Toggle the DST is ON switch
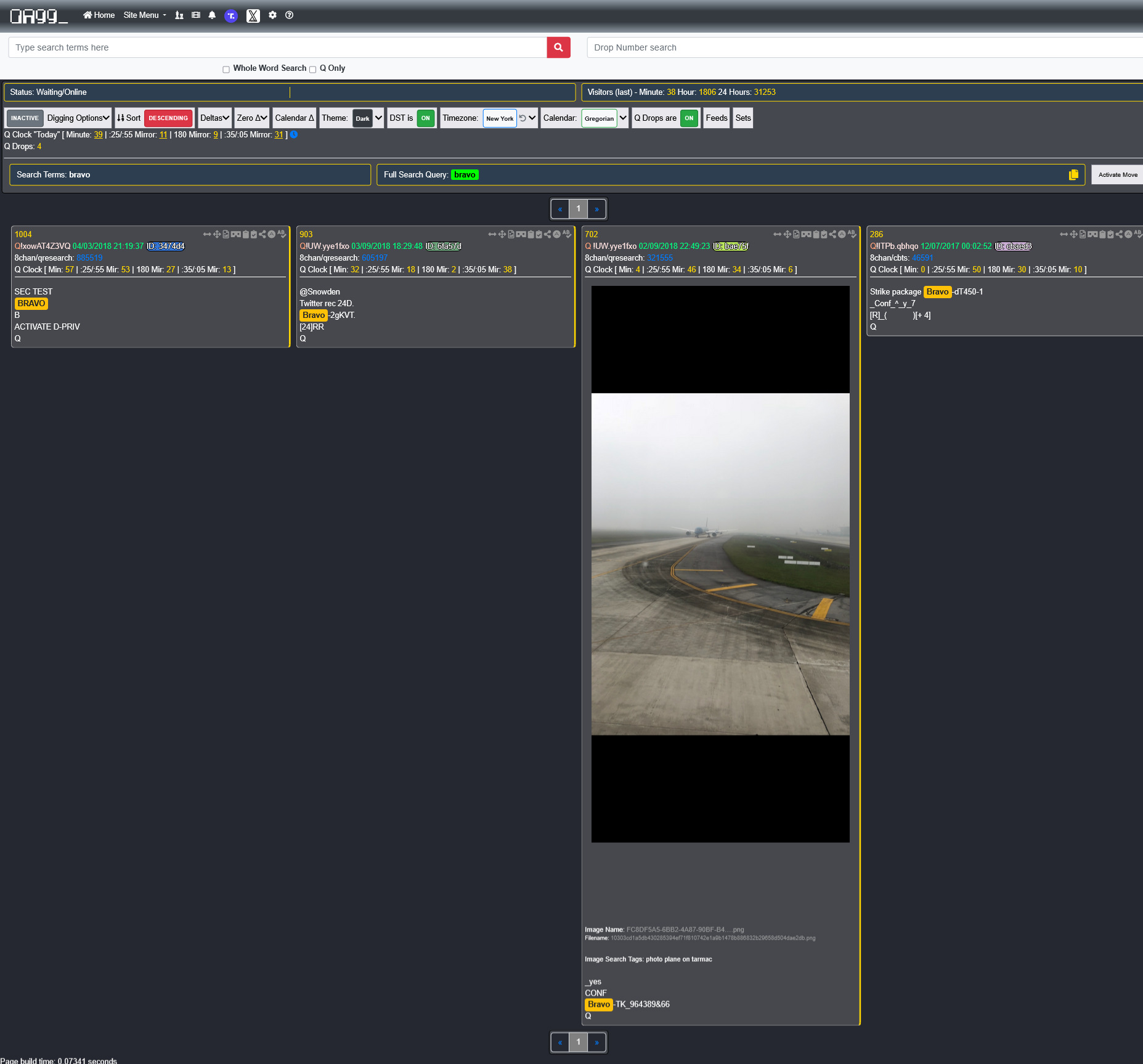 pyautogui.click(x=425, y=118)
